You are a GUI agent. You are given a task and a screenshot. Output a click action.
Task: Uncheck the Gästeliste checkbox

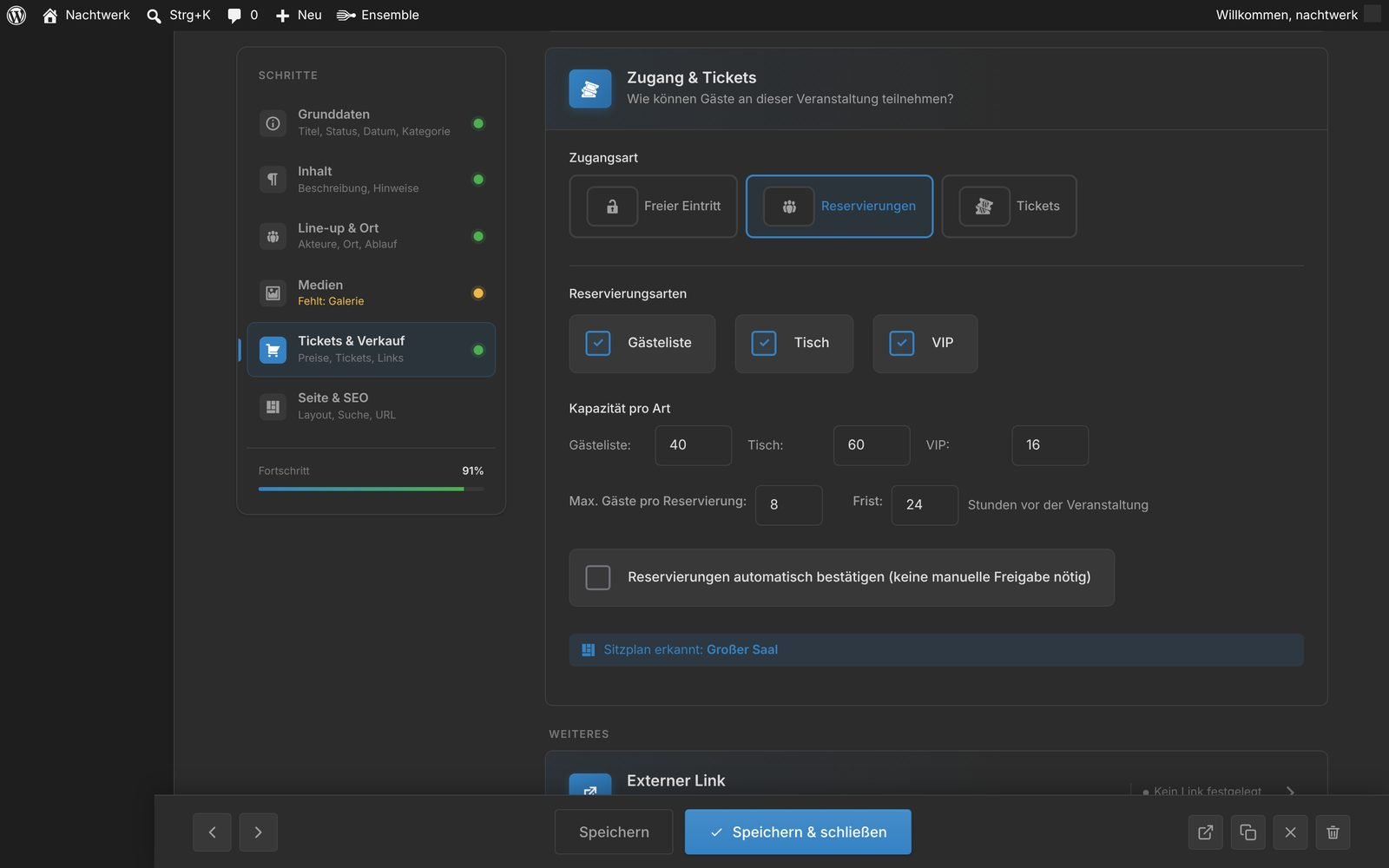[x=598, y=343]
